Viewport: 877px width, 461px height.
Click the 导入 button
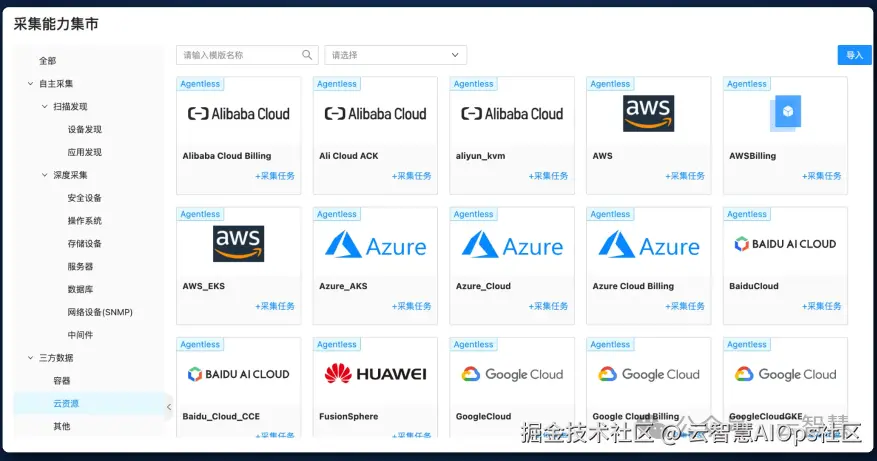point(854,55)
